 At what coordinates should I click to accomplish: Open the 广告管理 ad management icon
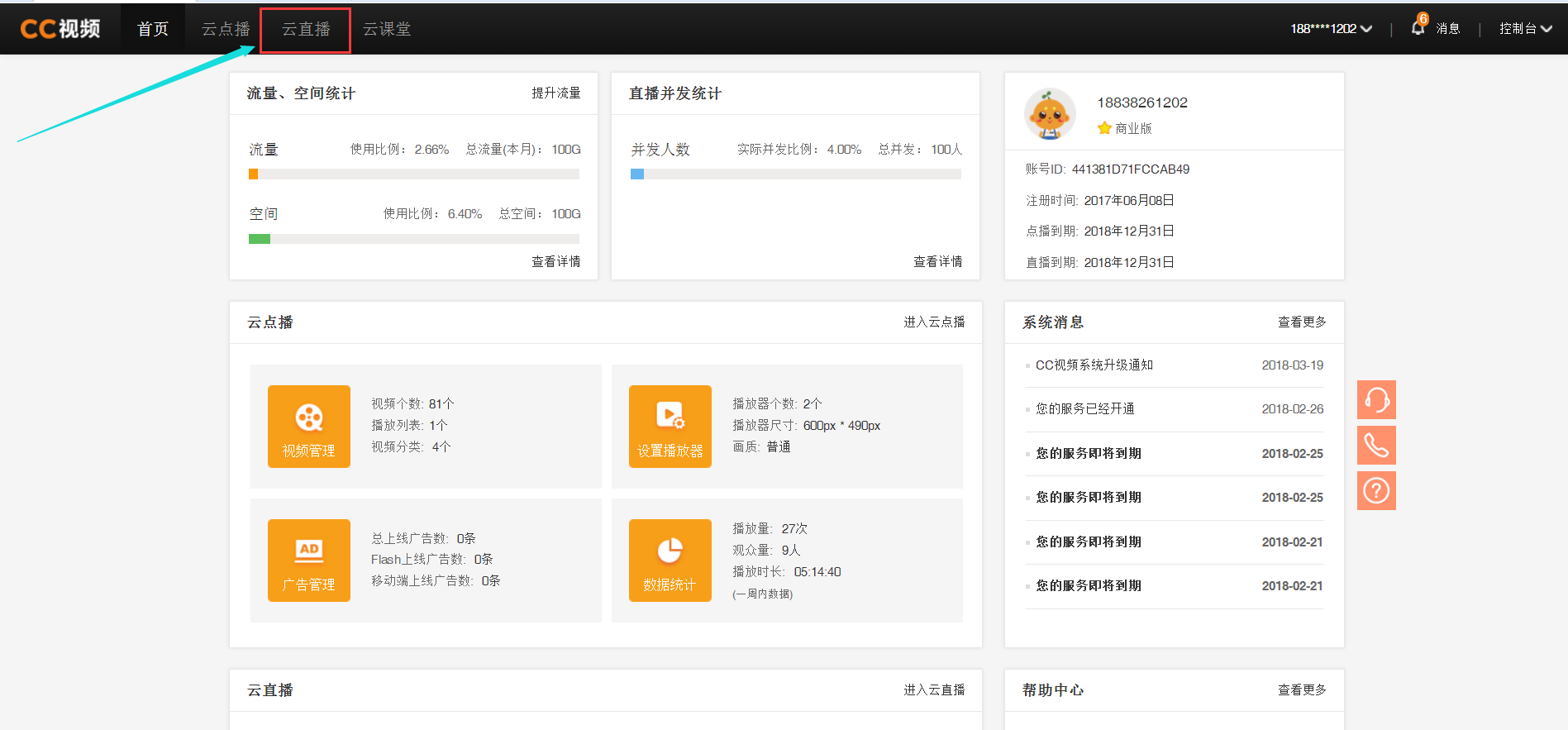pos(308,560)
